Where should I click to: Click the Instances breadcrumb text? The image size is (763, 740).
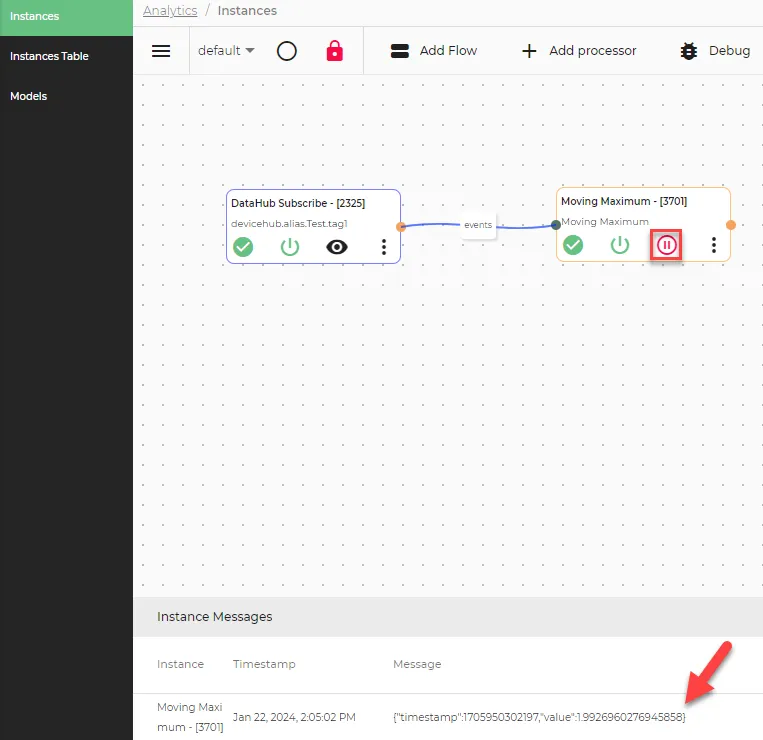pos(247,11)
